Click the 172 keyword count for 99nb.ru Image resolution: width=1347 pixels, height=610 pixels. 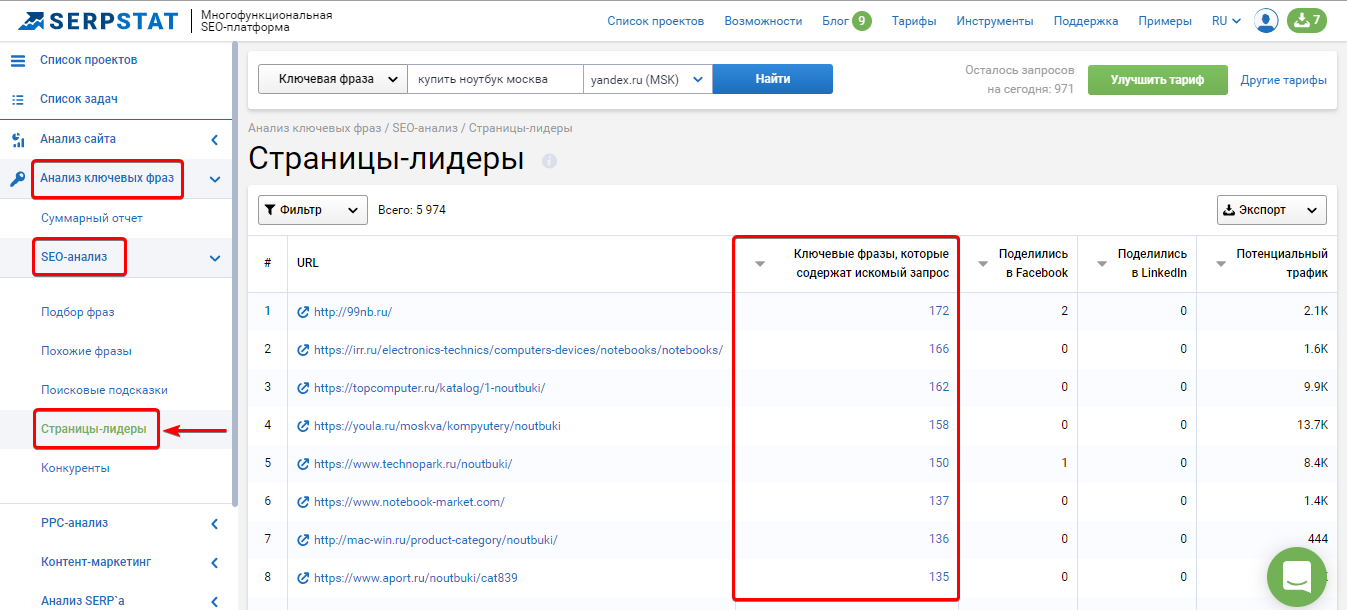click(938, 311)
